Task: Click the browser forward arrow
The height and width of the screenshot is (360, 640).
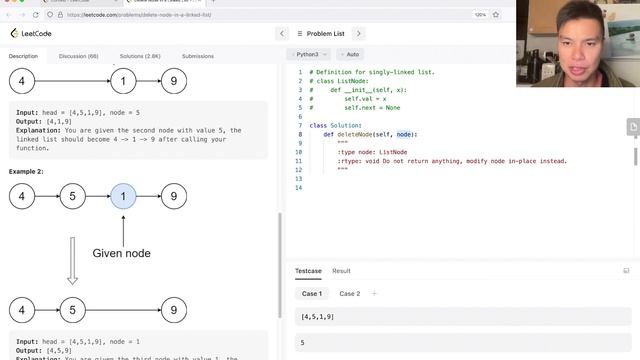Action: (x=22, y=15)
